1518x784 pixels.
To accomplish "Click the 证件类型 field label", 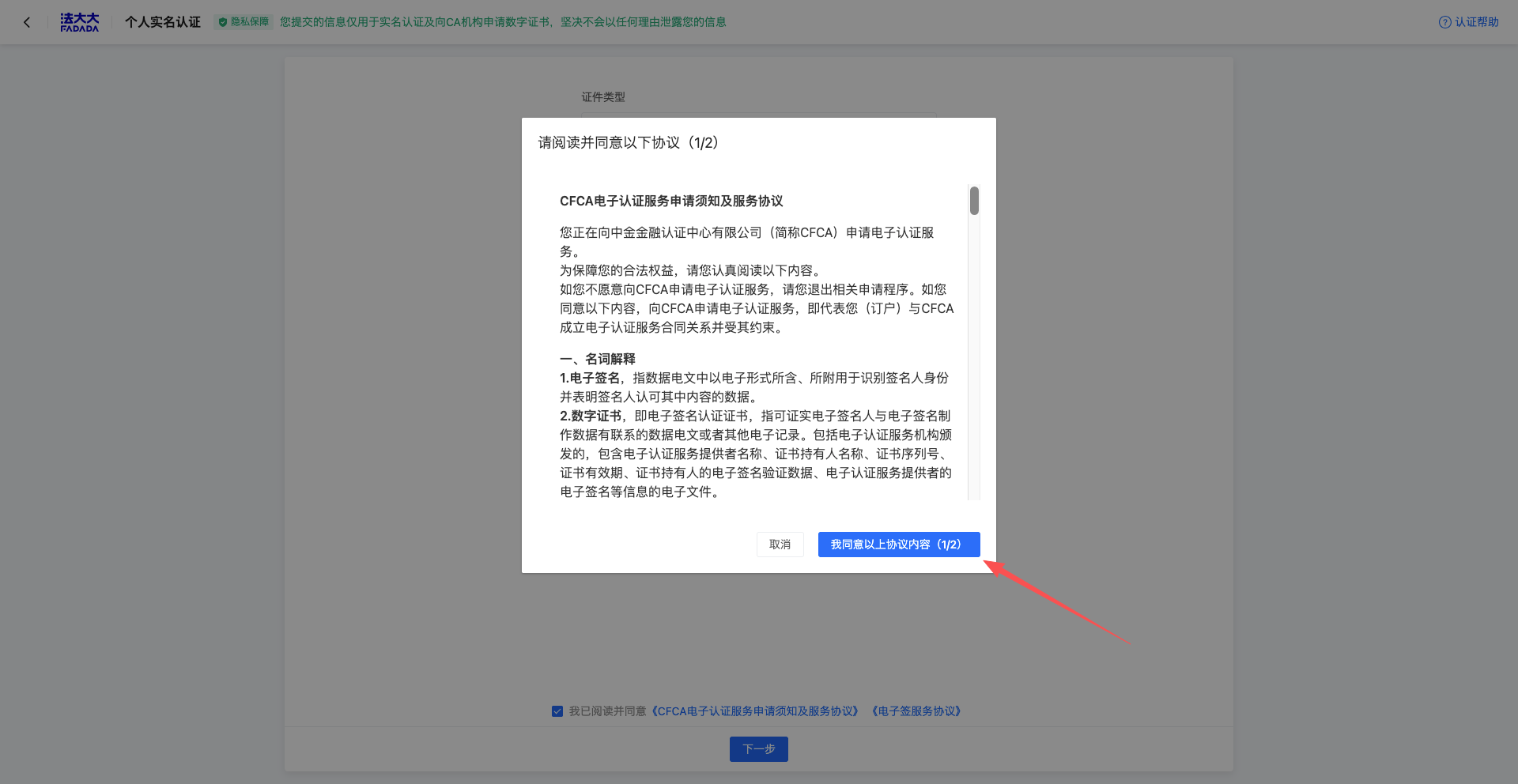I will tap(603, 97).
